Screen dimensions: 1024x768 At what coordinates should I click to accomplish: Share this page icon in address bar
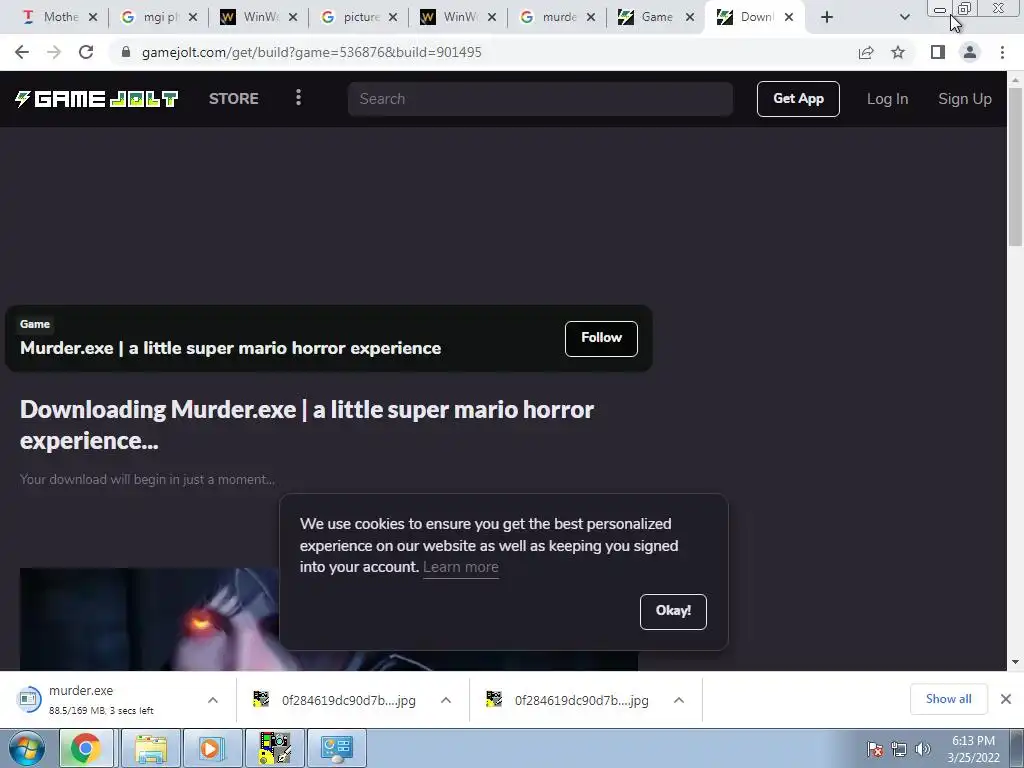[866, 52]
